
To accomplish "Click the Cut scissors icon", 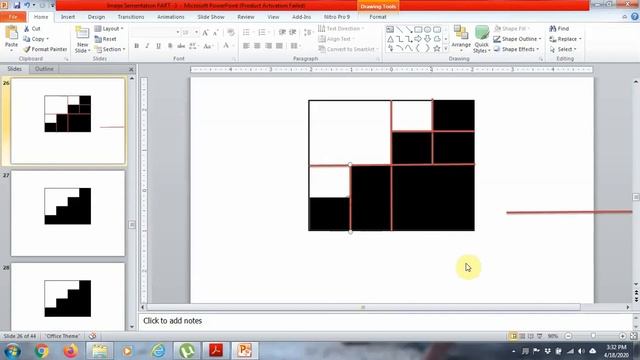I will click(27, 29).
